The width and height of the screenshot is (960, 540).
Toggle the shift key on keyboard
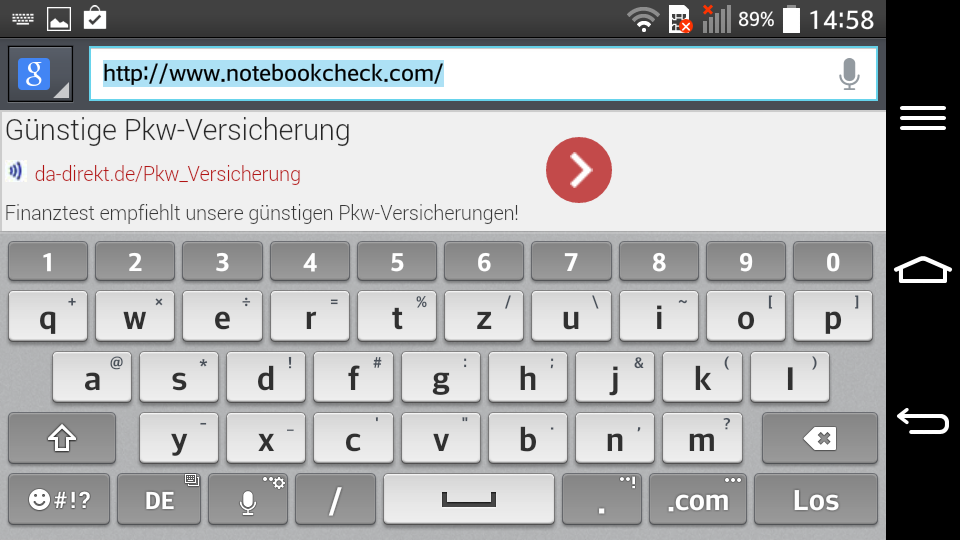click(x=62, y=438)
